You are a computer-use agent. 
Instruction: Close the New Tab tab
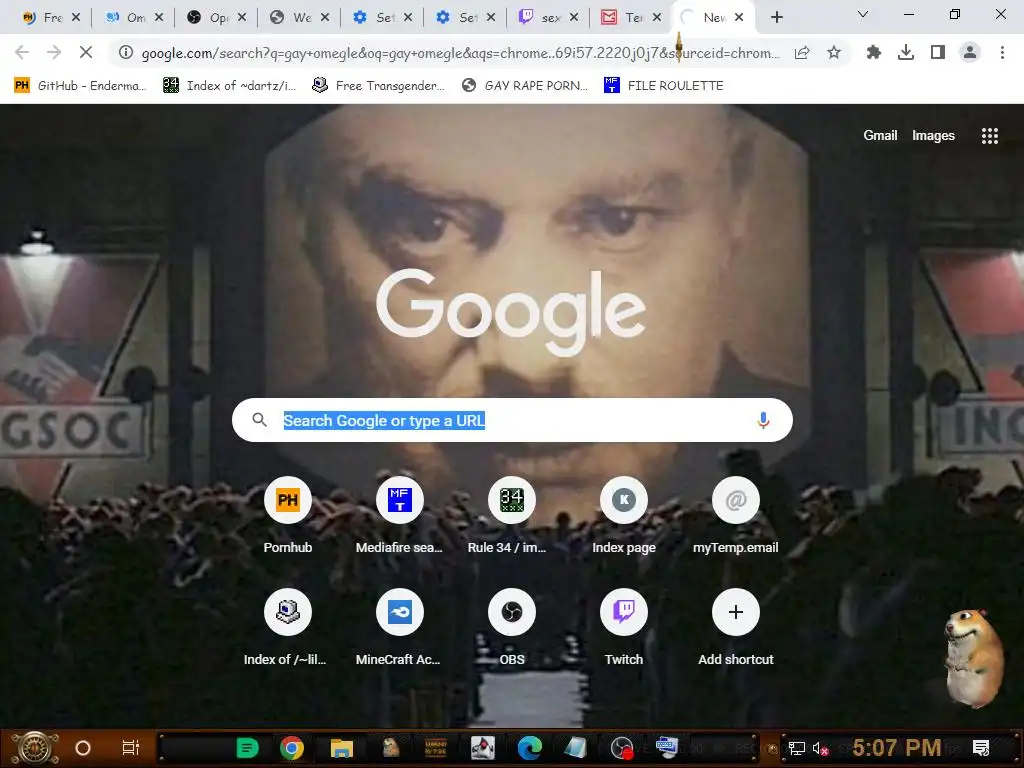(739, 18)
